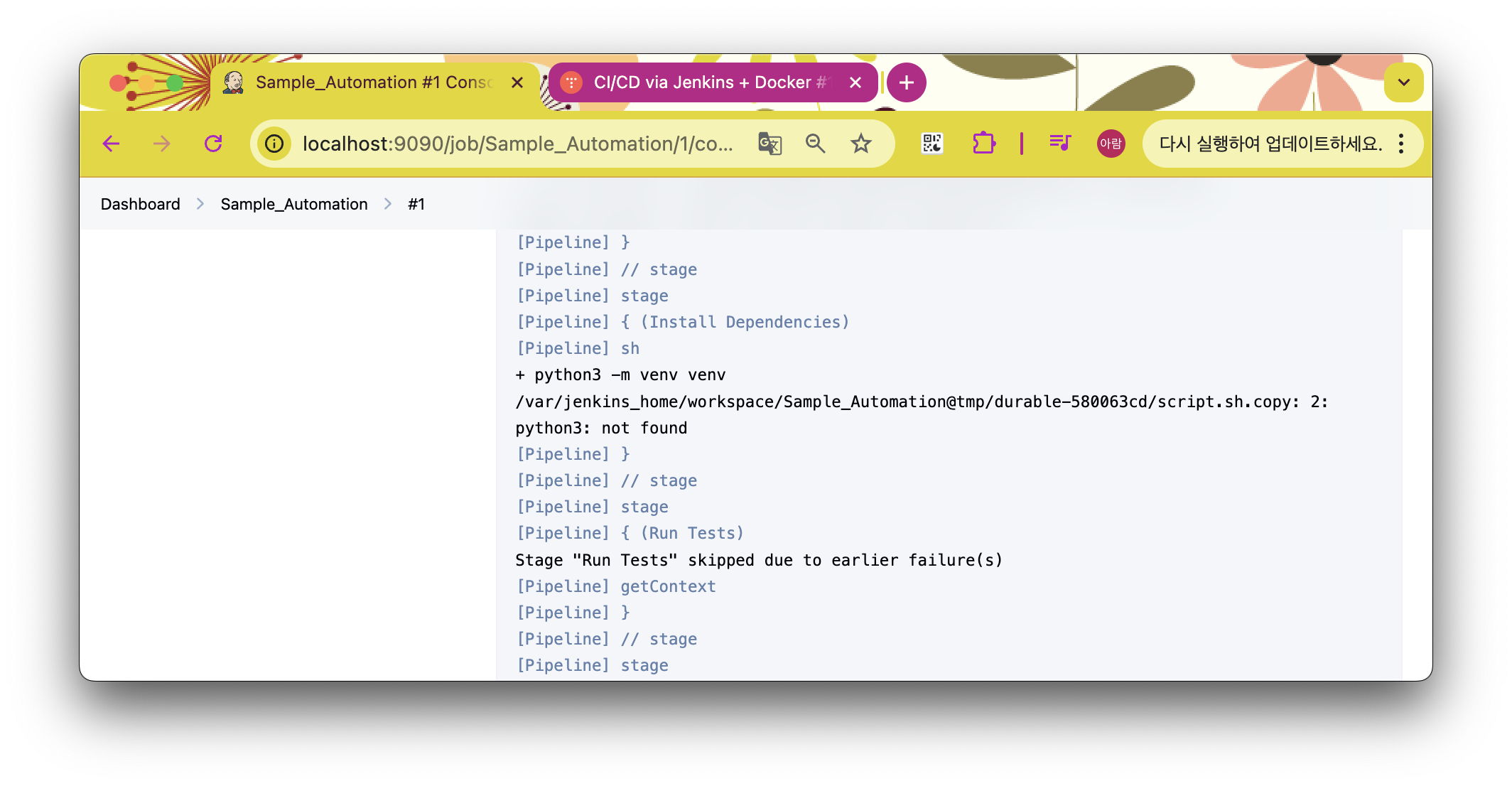This screenshot has height=786, width=1512.
Task: Expand chevron after Sample_Automation breadcrumb
Action: (388, 204)
